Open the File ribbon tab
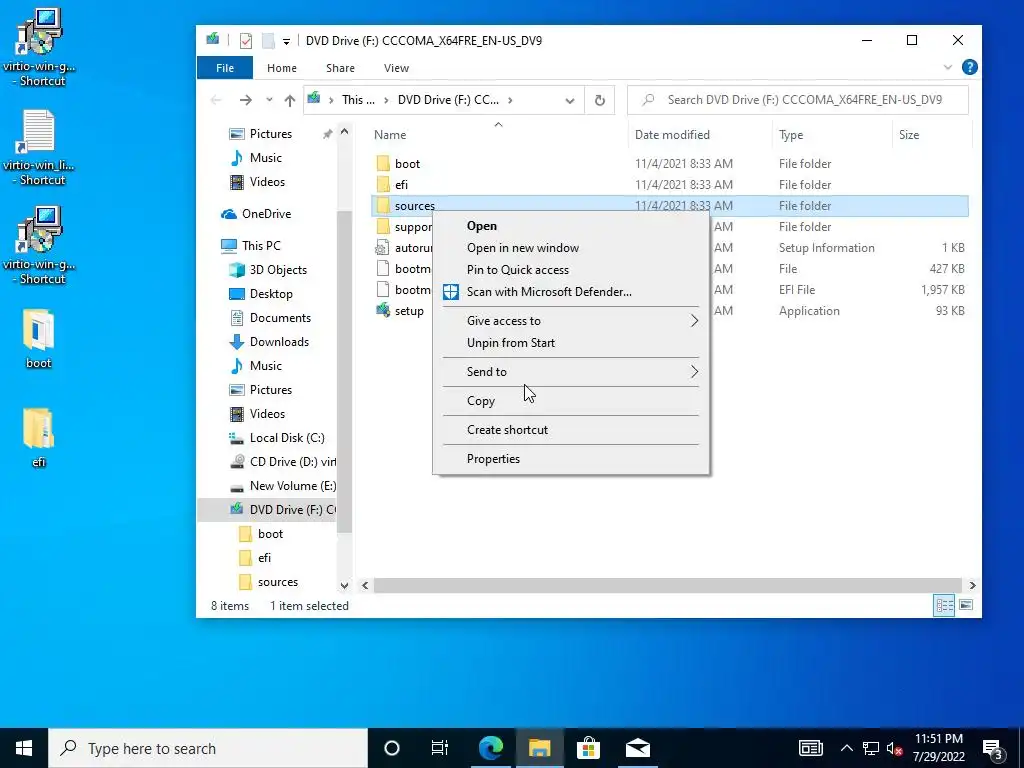Screen dimensions: 1024x768 tap(225, 68)
